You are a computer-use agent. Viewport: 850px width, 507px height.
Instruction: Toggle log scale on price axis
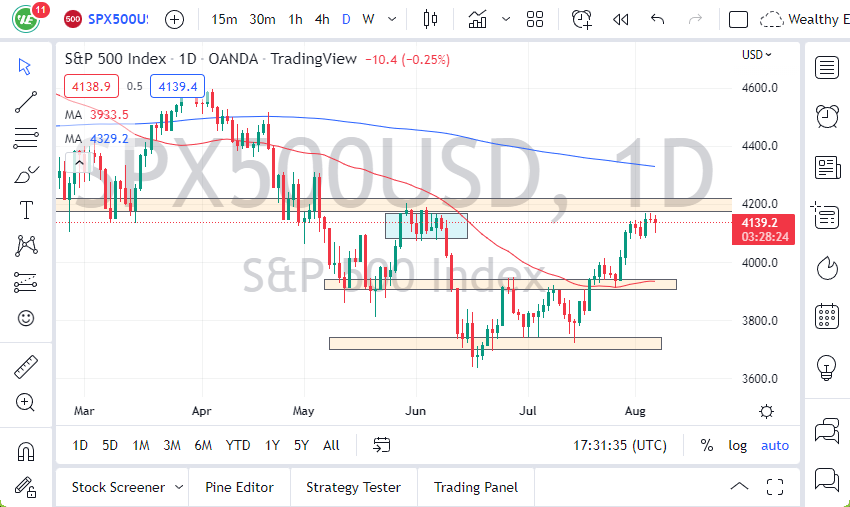737,445
